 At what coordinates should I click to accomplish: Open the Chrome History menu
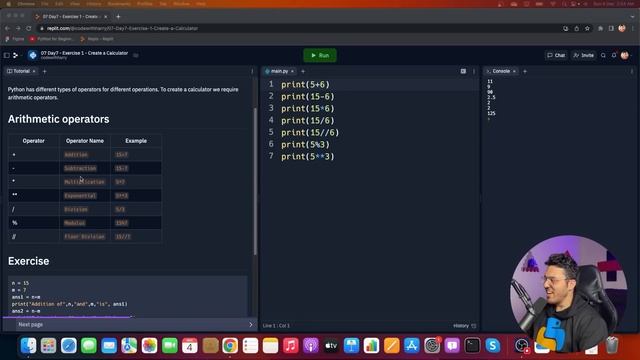(93, 4)
